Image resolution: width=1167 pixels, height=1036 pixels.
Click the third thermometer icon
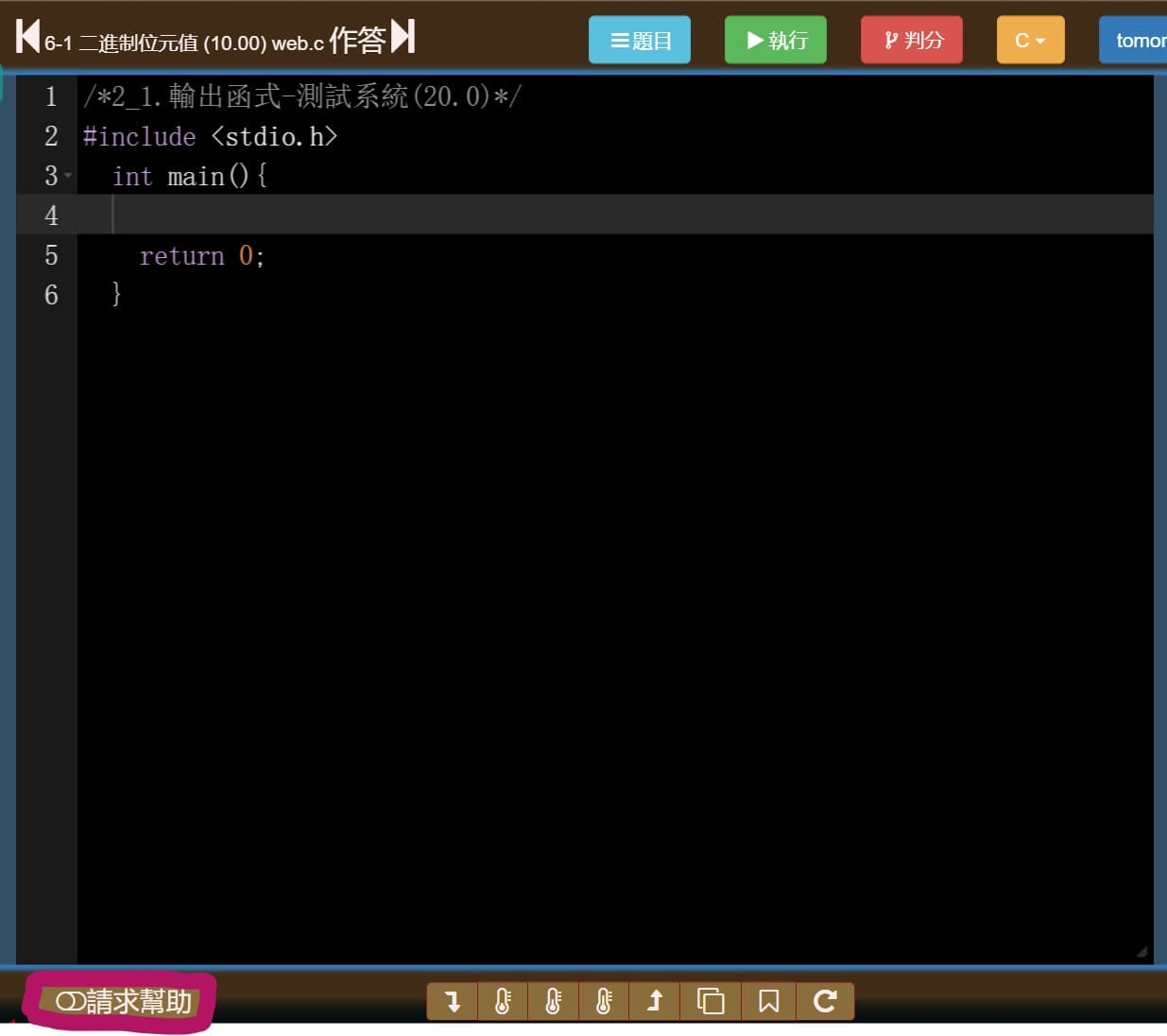(x=604, y=1001)
